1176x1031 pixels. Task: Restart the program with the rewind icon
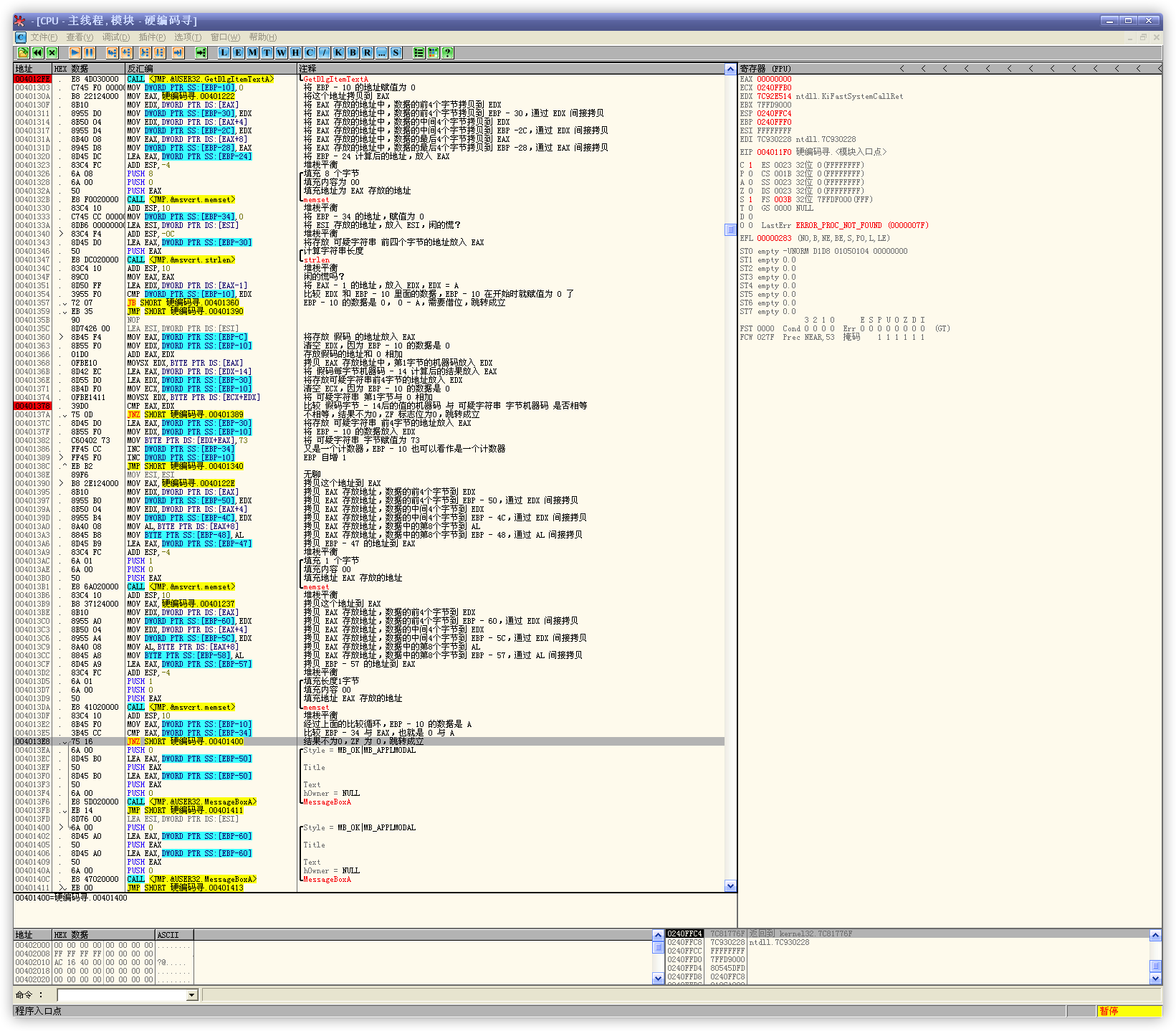37,52
